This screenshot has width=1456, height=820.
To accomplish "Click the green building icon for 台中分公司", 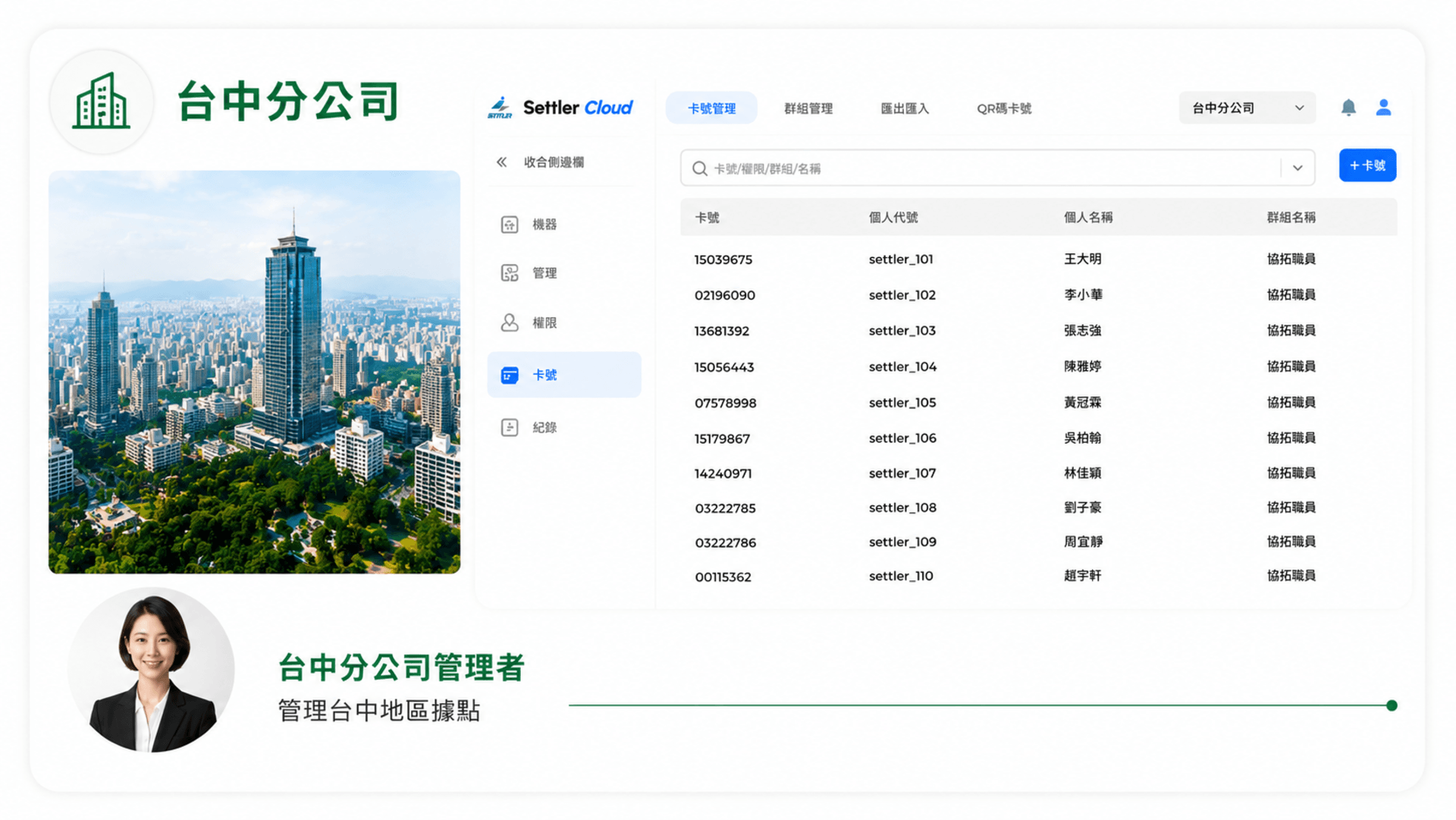I will pos(102,102).
